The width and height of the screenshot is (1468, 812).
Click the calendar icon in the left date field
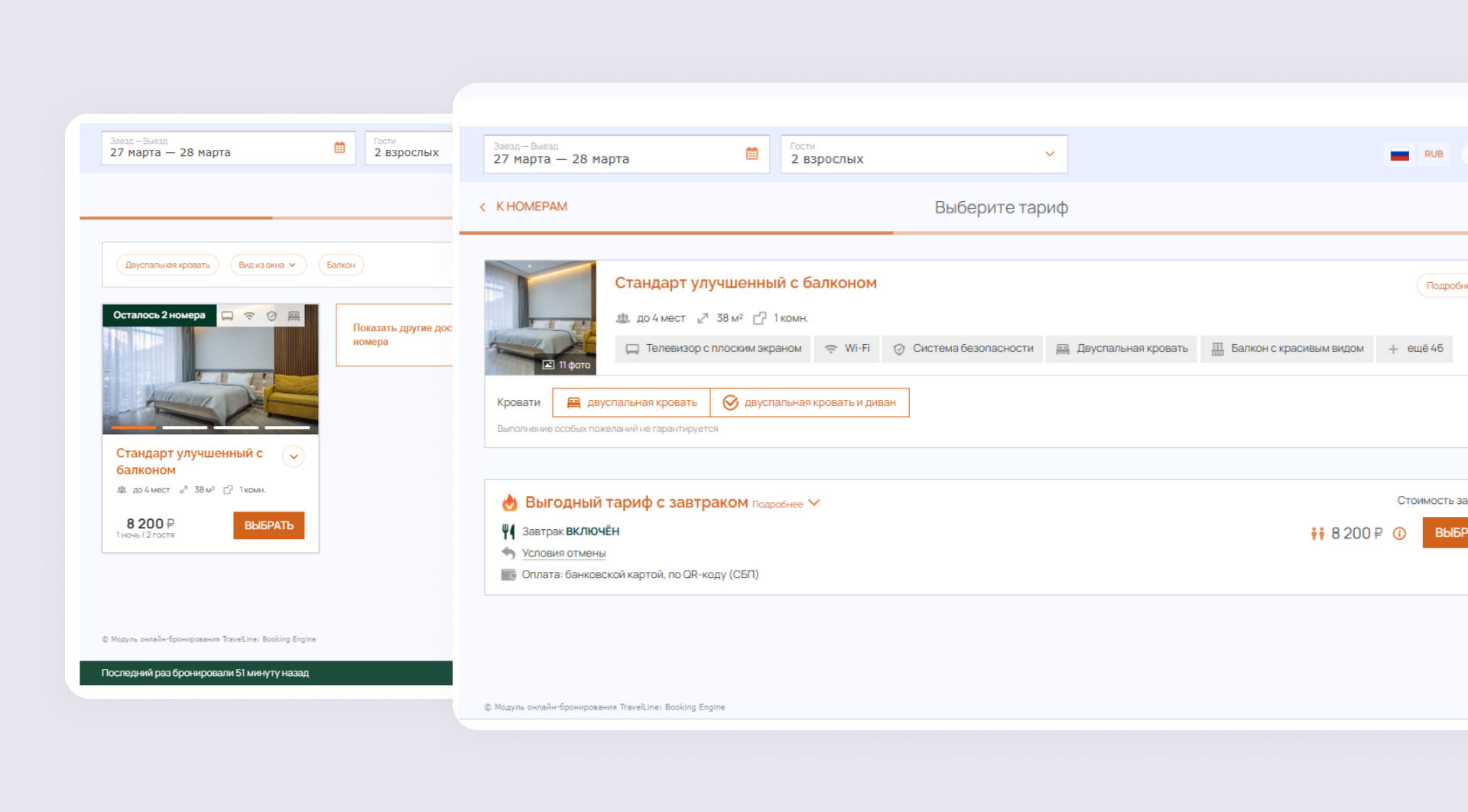tap(339, 148)
